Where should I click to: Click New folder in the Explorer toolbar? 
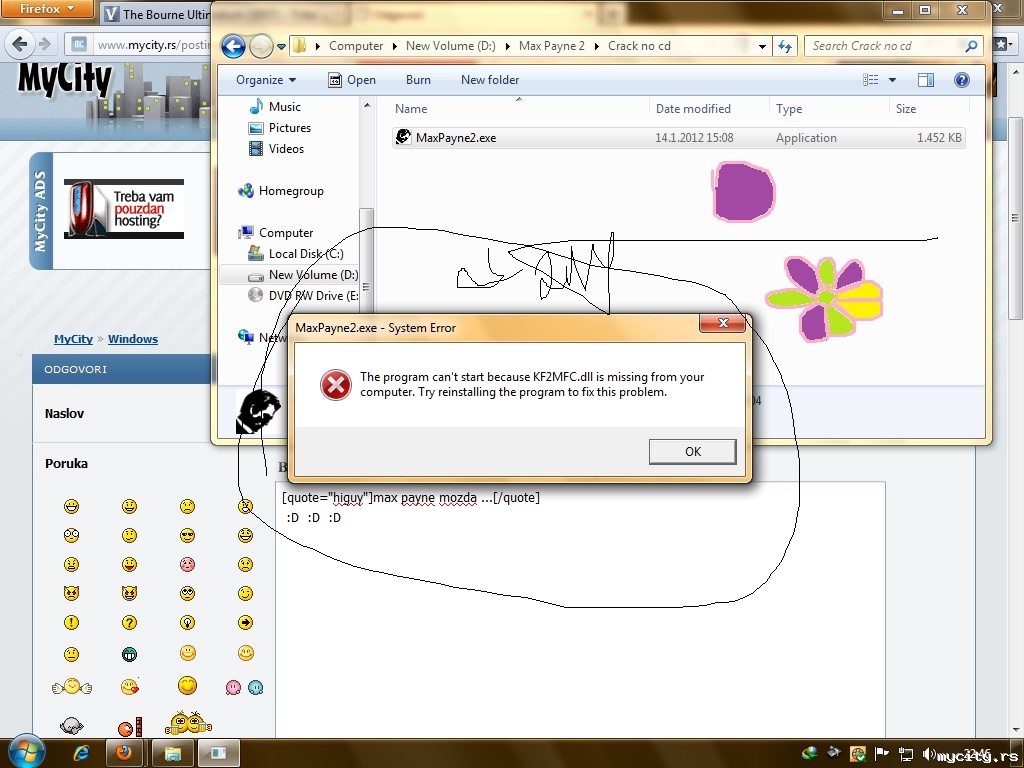(x=490, y=80)
